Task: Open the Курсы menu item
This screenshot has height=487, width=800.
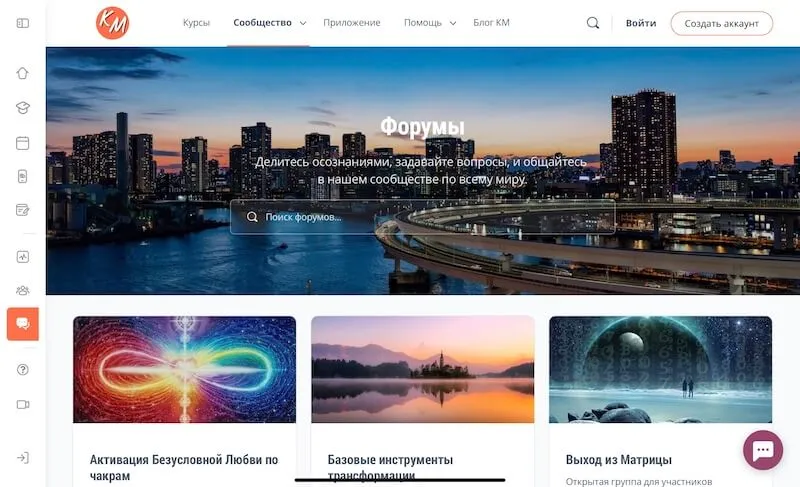Action: click(196, 23)
